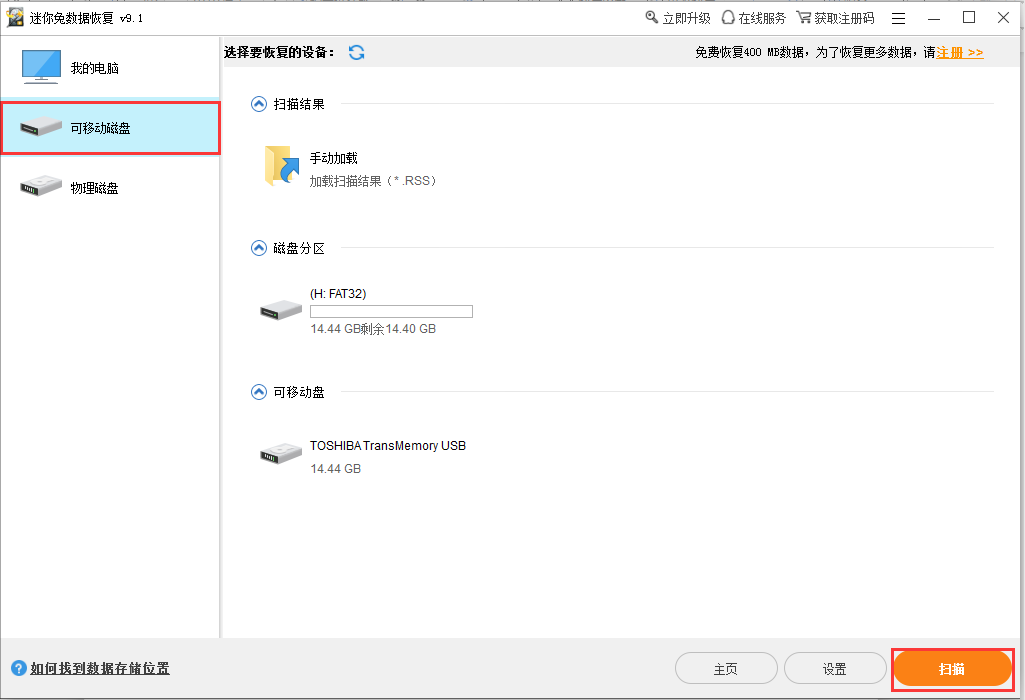Click the upgrade now key icon

[x=652, y=17]
